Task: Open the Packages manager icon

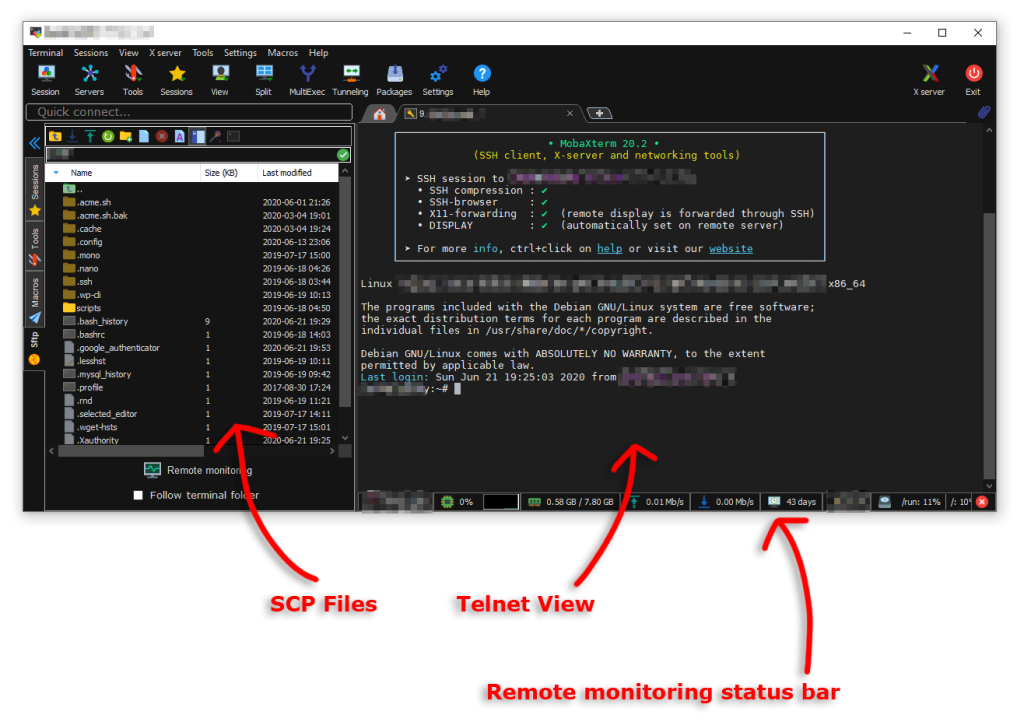Action: 394,80
